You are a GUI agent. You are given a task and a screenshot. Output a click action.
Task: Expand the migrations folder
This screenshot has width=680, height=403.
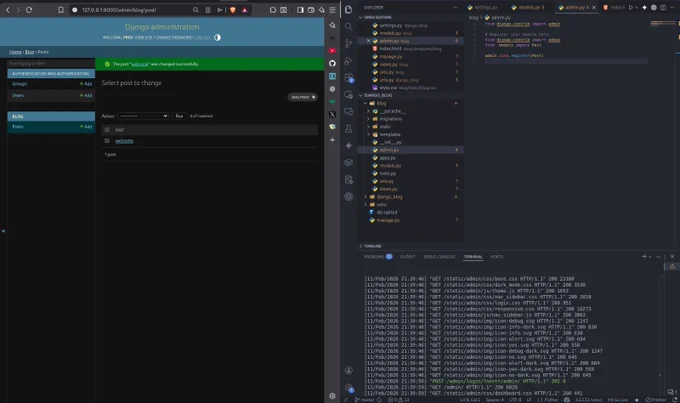[x=369, y=119]
